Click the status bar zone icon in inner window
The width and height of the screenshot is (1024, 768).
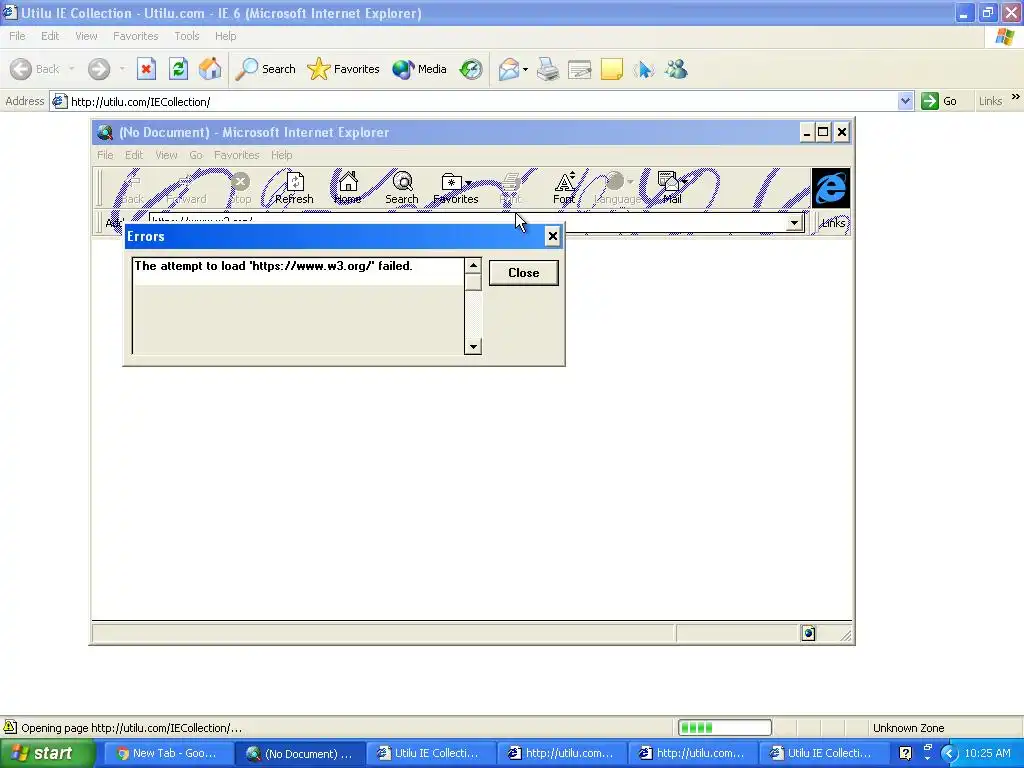pyautogui.click(x=808, y=633)
